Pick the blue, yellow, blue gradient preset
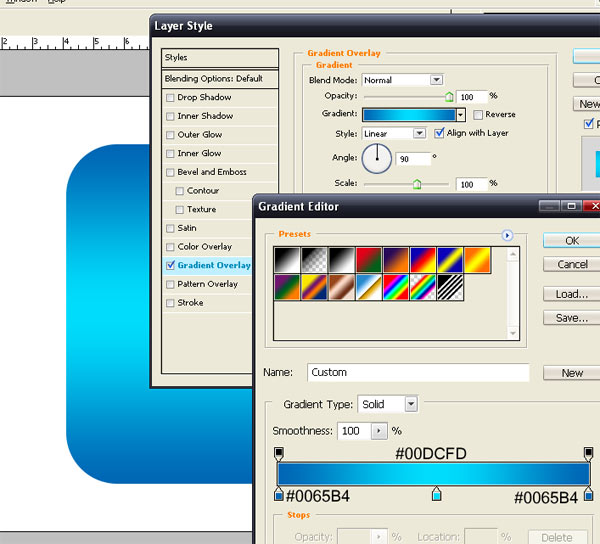The width and height of the screenshot is (600, 544). pyautogui.click(x=450, y=260)
